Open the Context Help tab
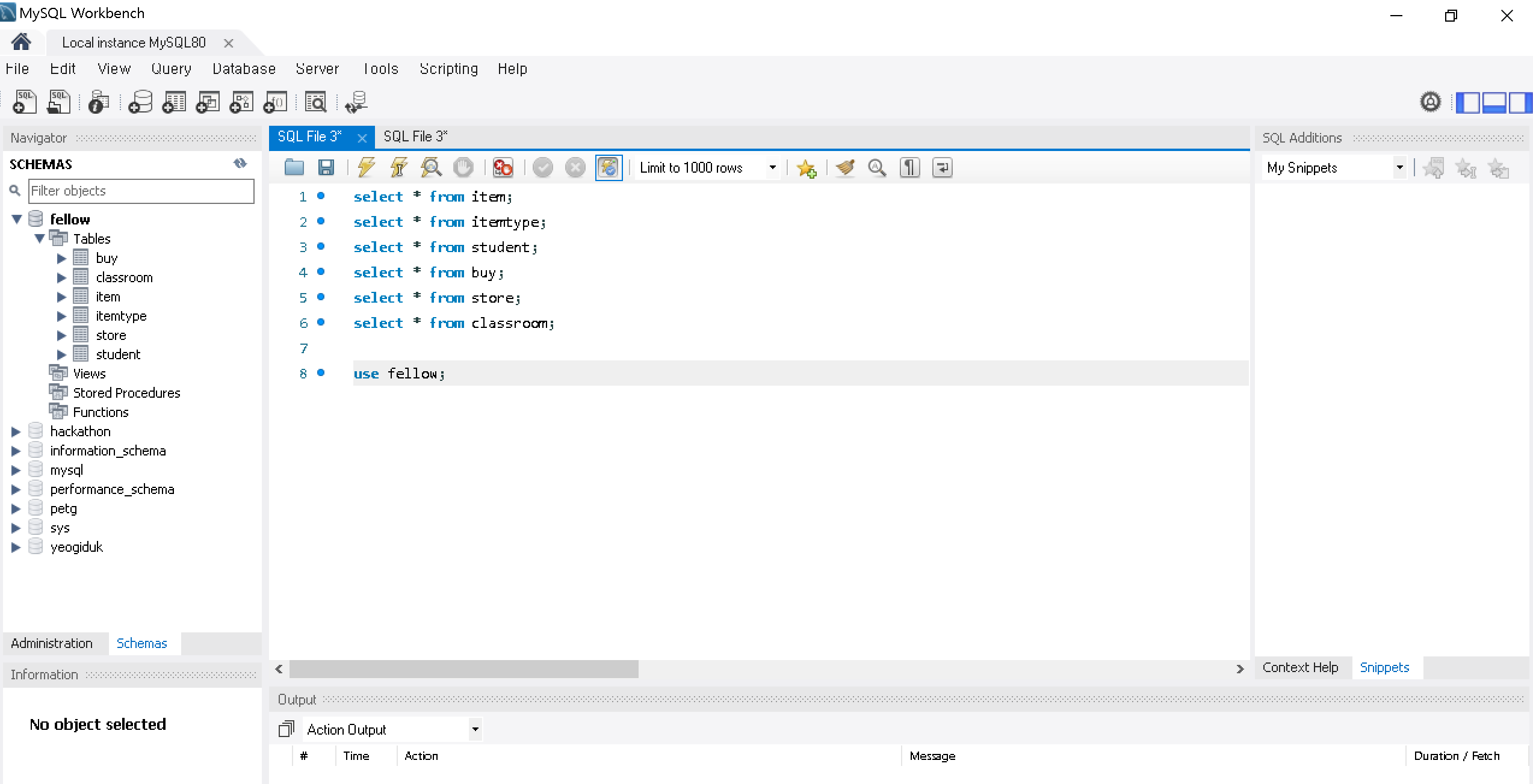1533x784 pixels. coord(1300,667)
